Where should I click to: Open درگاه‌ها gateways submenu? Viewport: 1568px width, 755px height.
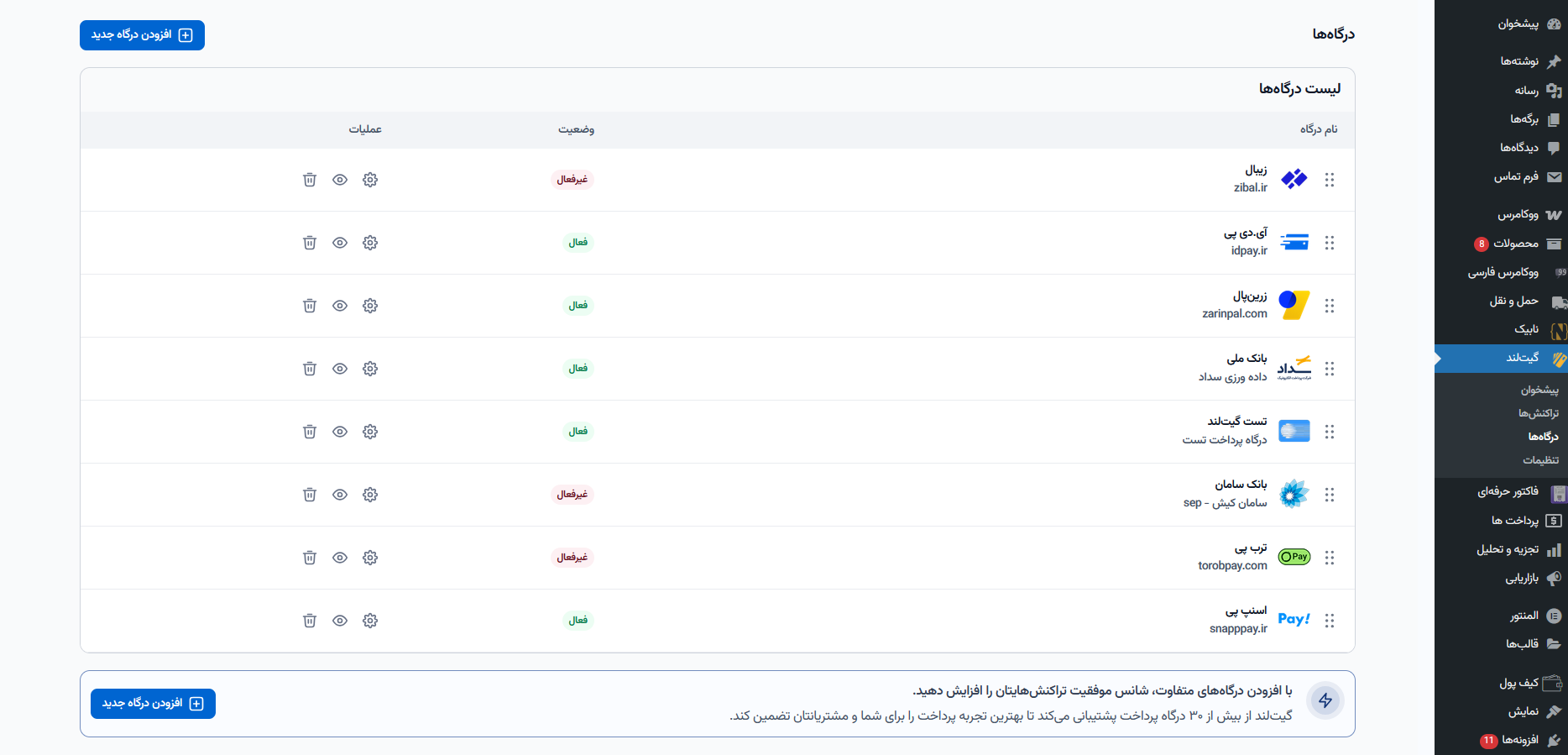1543,437
